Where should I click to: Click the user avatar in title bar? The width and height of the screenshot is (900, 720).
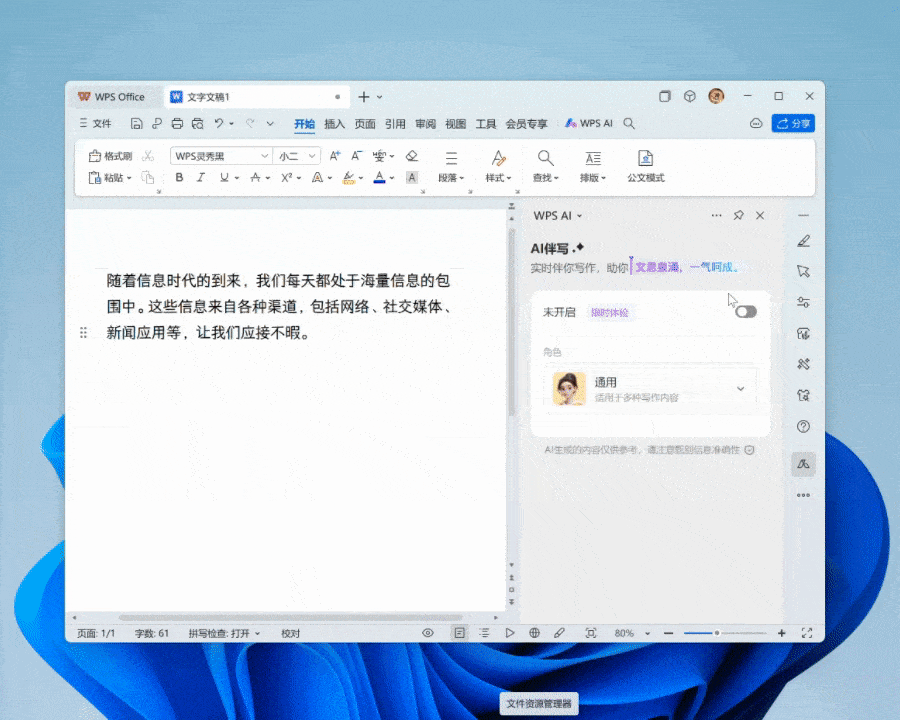[716, 96]
